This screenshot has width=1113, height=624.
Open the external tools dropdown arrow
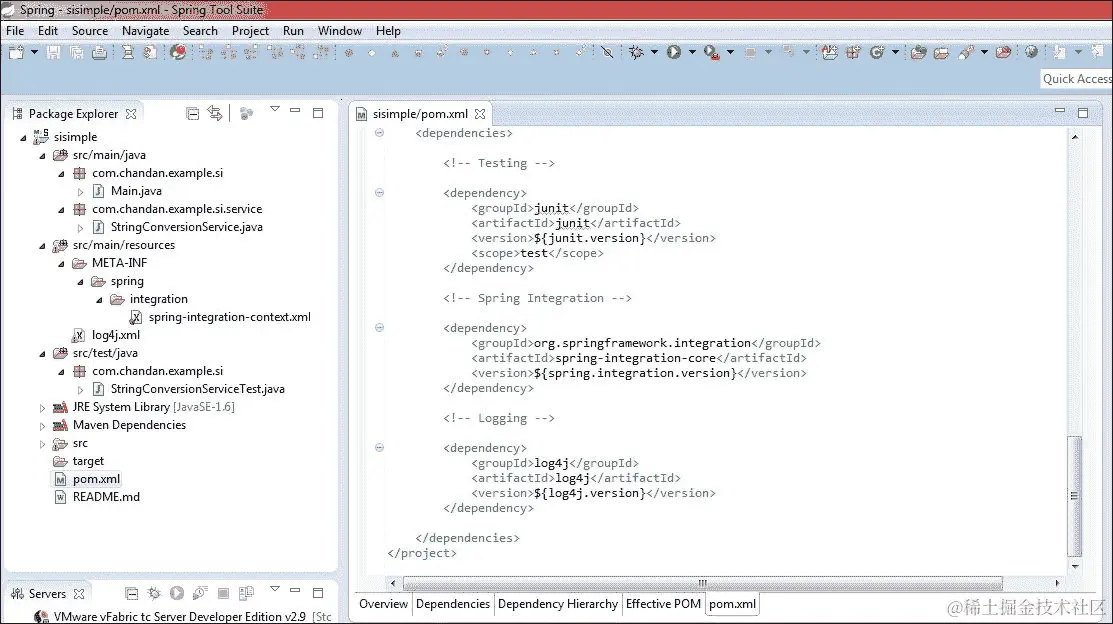[x=730, y=53]
